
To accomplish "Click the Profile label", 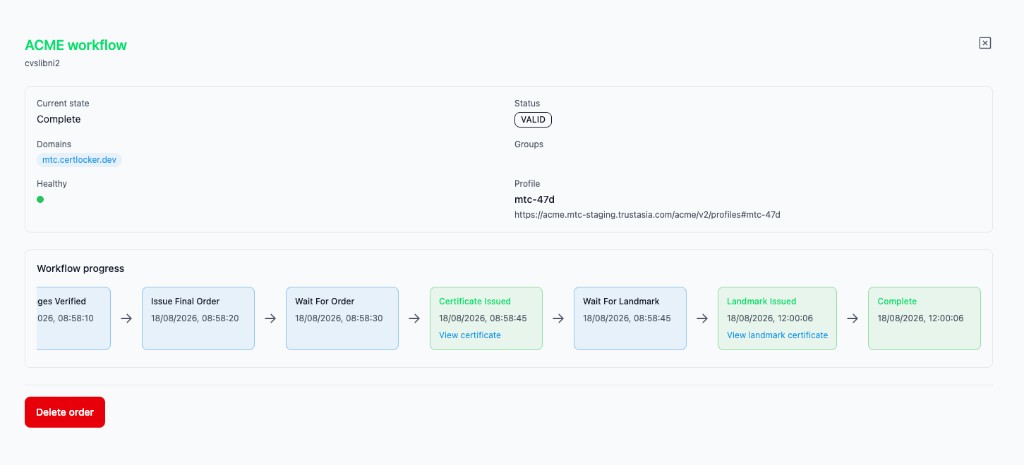I will click(527, 184).
